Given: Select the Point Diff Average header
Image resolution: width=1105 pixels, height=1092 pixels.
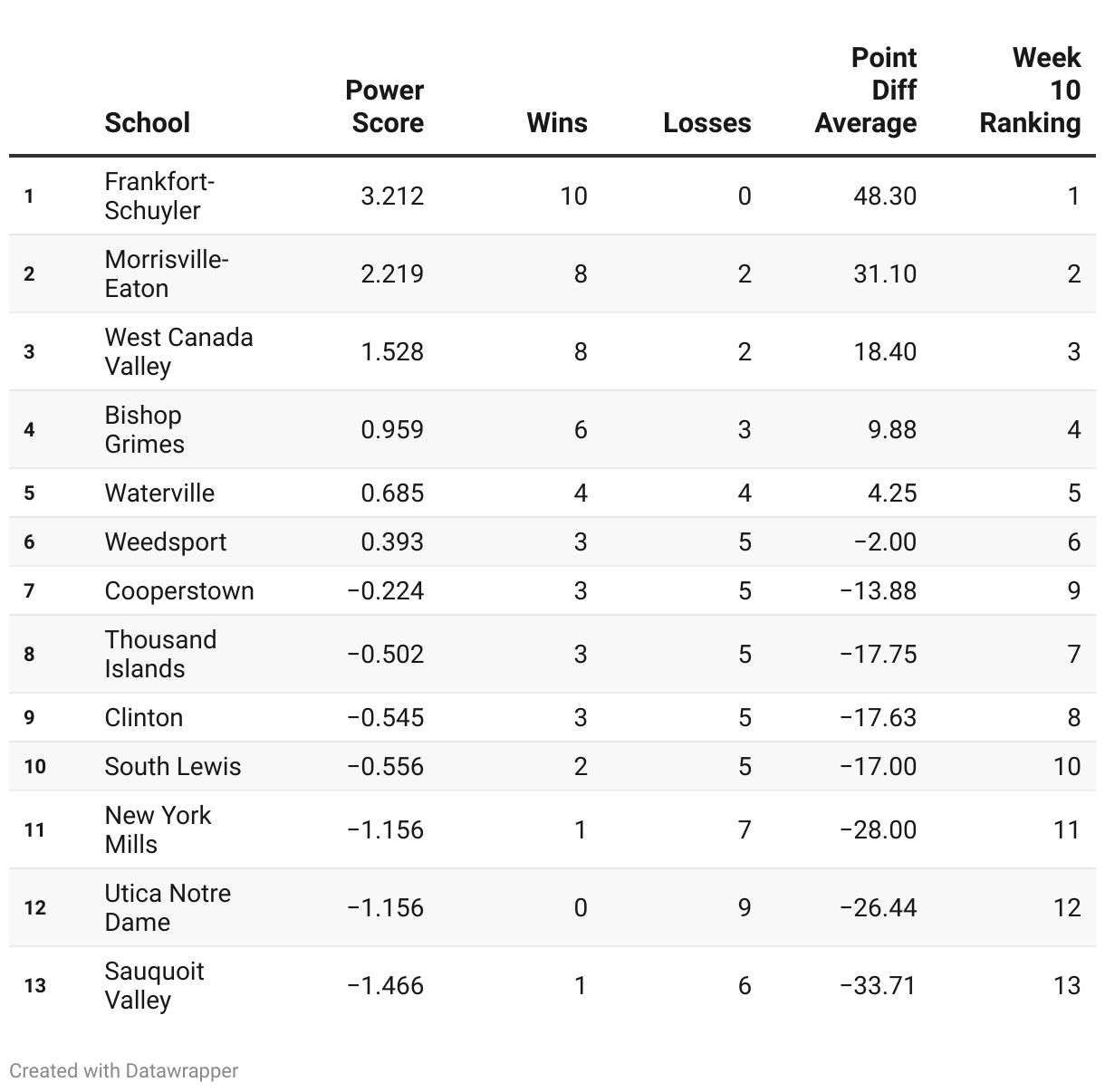Looking at the screenshot, I should [x=866, y=91].
